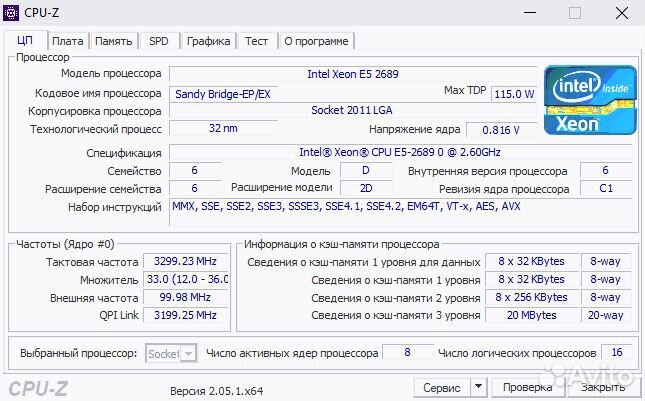The height and width of the screenshot is (401, 645).
Task: Select the SPD tab
Action: pyautogui.click(x=159, y=41)
